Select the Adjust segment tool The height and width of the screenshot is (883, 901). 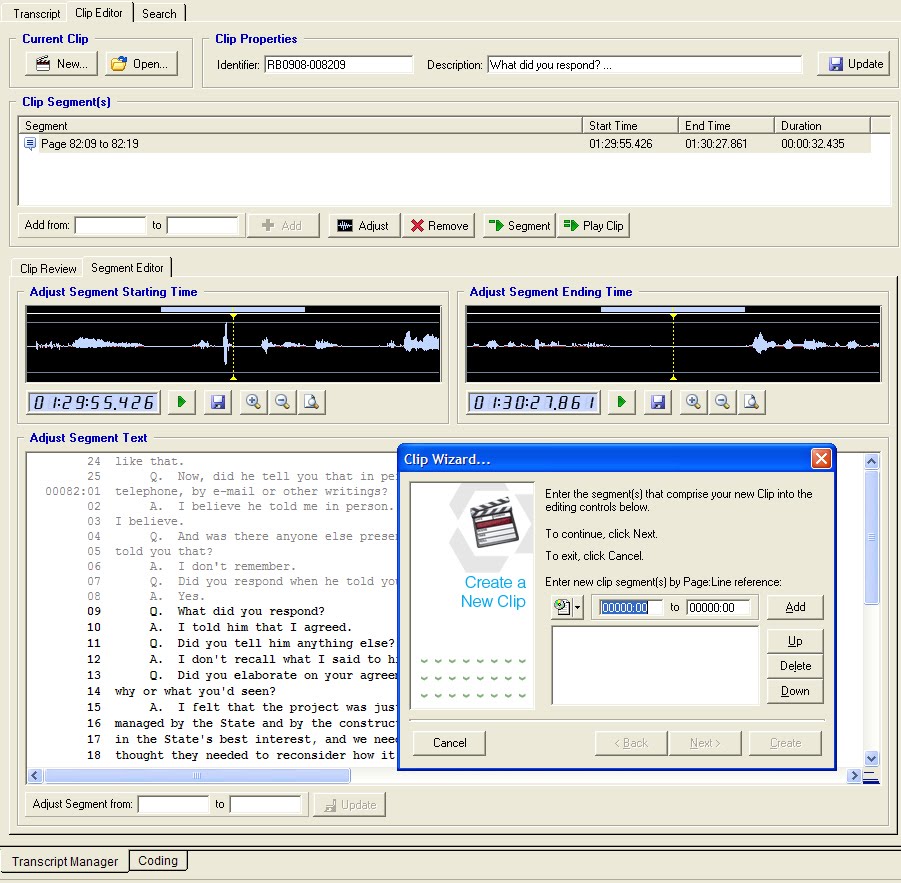coord(363,225)
